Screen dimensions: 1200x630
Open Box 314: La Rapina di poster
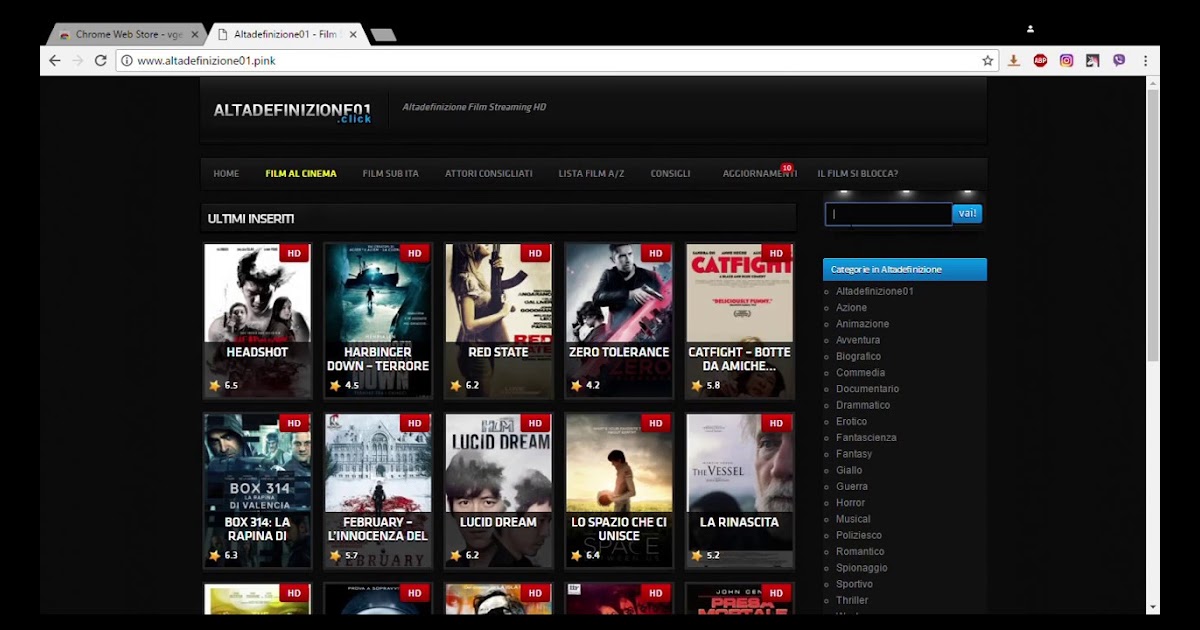click(257, 491)
